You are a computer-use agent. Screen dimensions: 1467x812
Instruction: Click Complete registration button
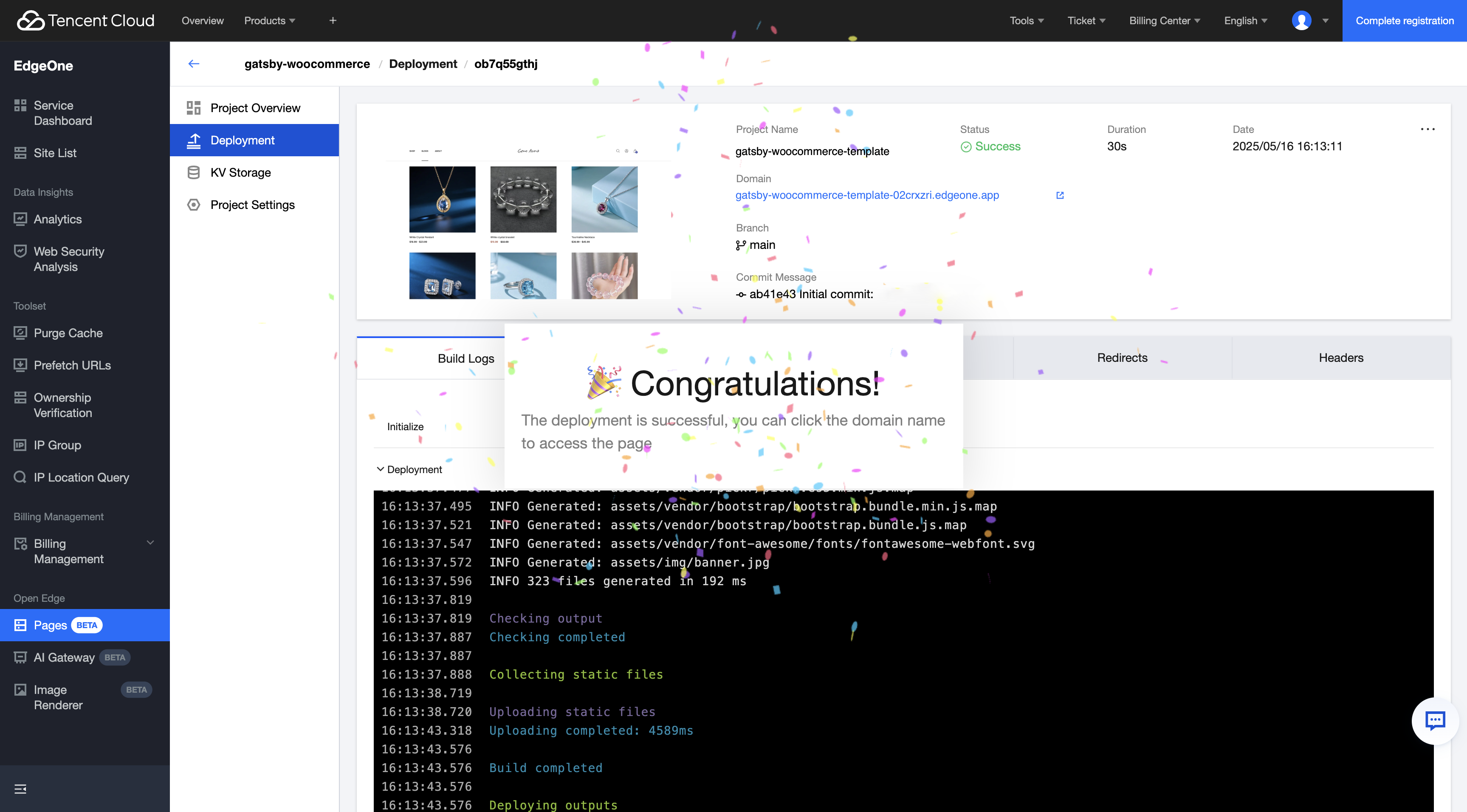[1405, 20]
